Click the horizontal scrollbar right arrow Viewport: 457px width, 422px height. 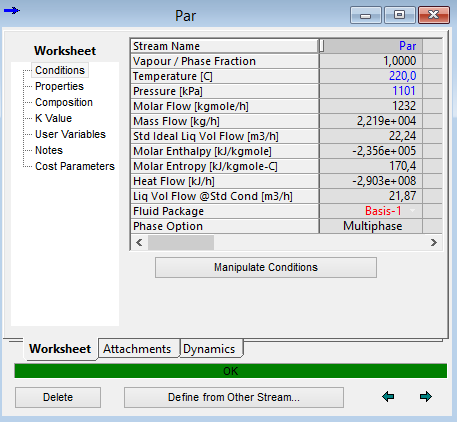click(x=434, y=243)
